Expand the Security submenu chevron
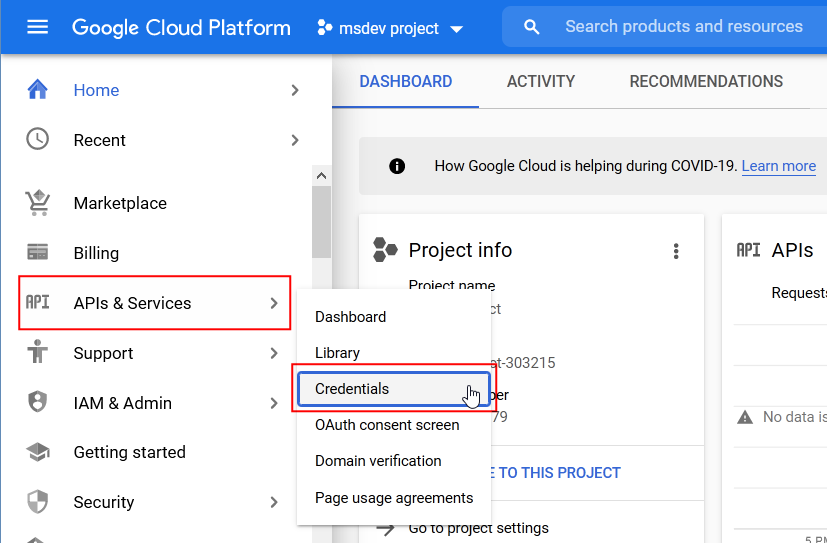The width and height of the screenshot is (827, 543). (x=274, y=502)
